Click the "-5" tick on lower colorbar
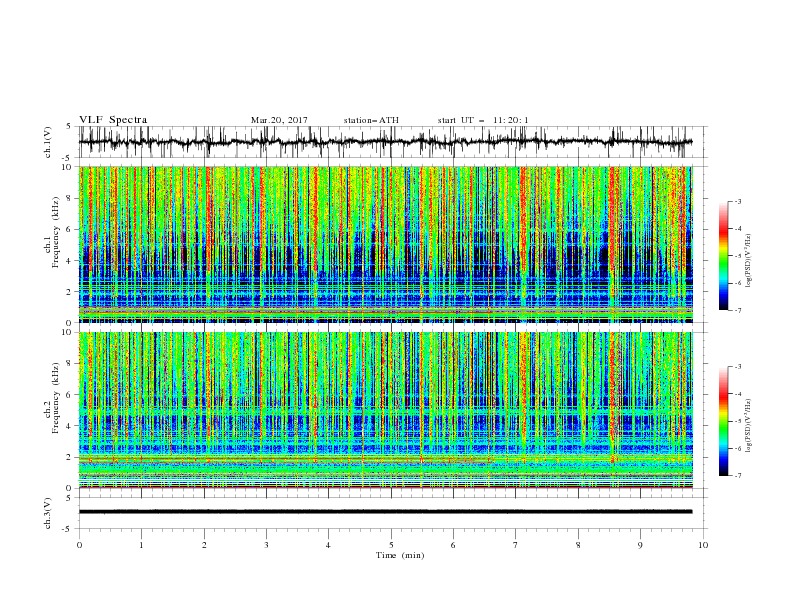Screen dimensions: 792x612 (738, 421)
